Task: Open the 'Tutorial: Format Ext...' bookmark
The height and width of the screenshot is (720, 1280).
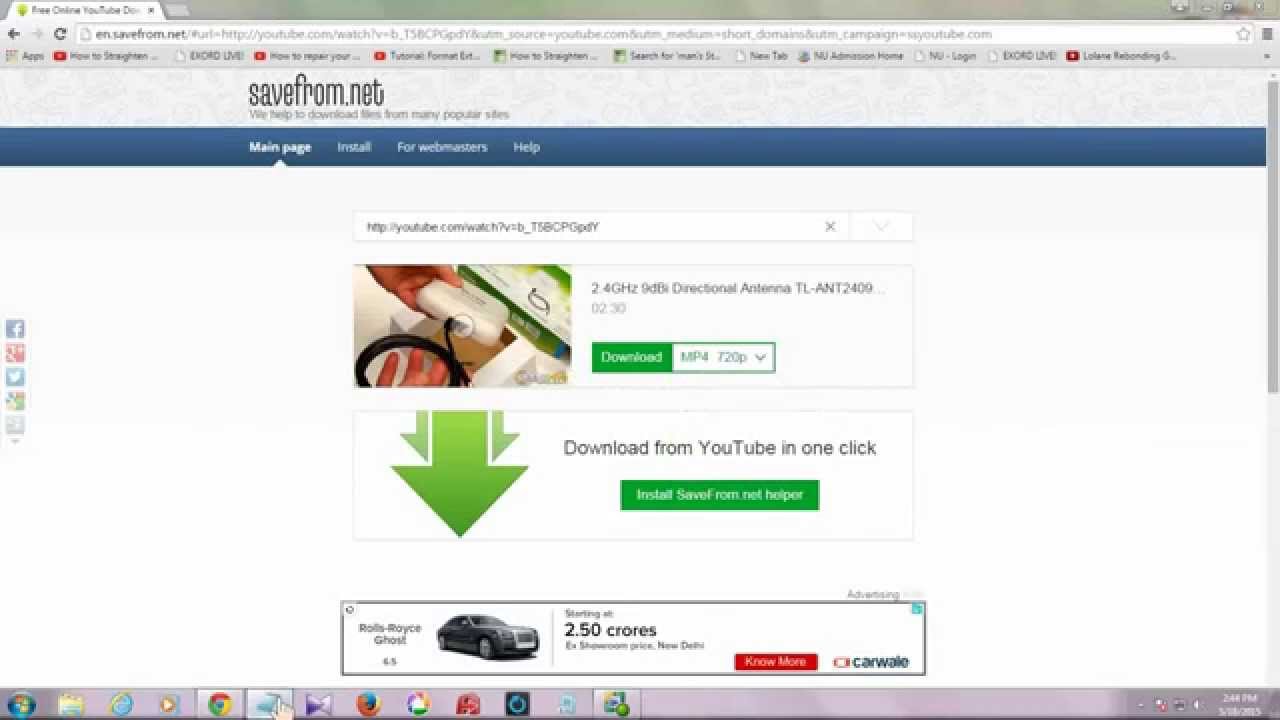Action: tap(427, 56)
